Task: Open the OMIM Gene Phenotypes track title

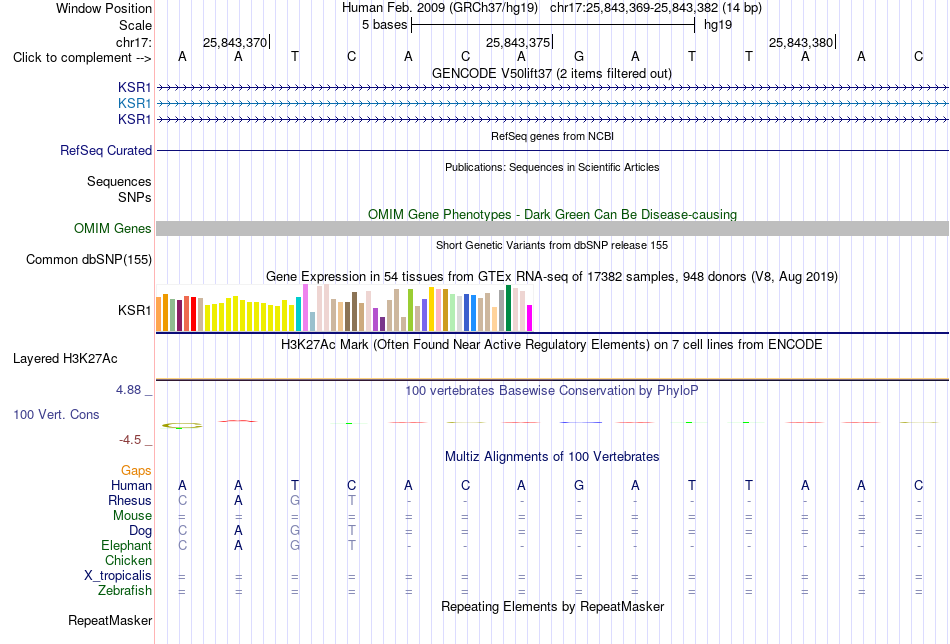Action: (552, 214)
